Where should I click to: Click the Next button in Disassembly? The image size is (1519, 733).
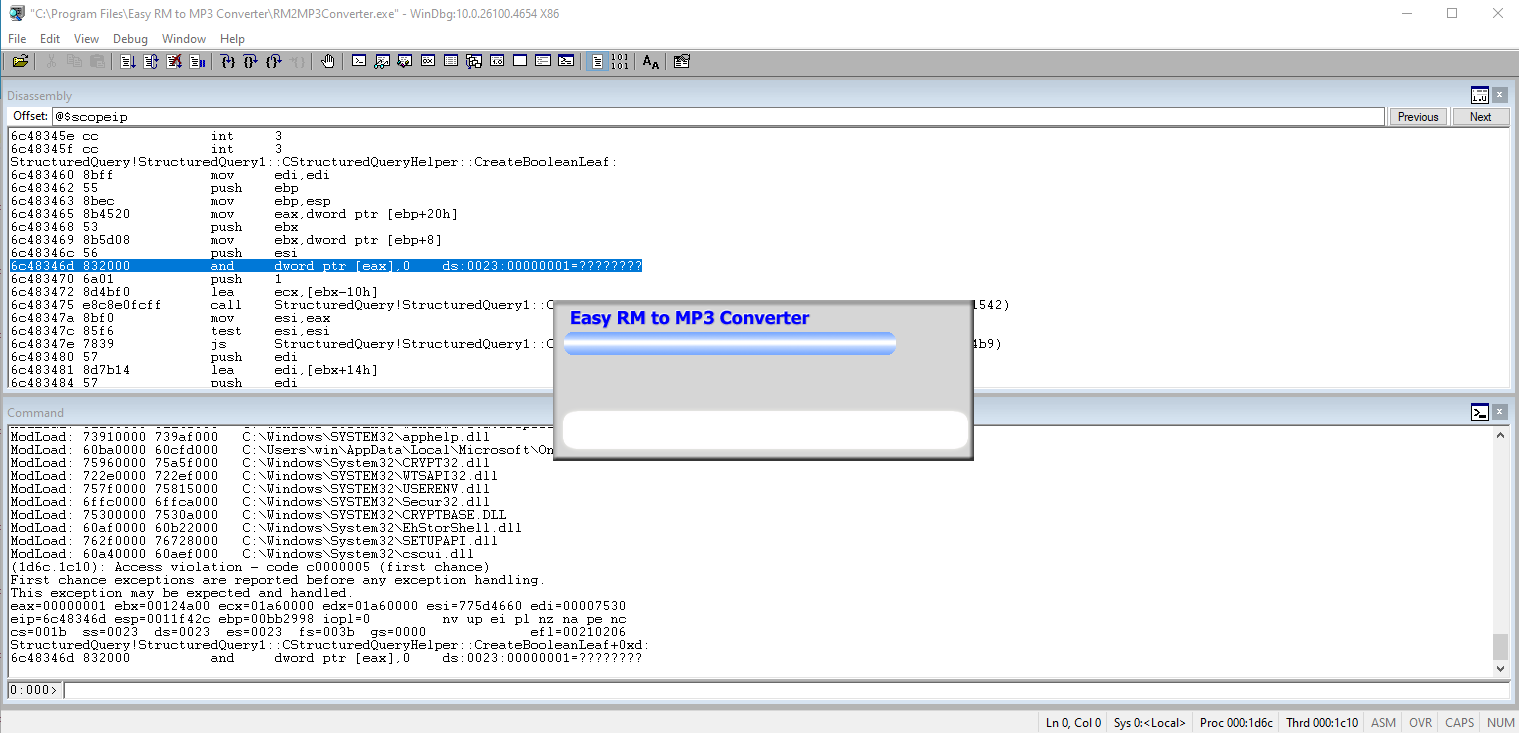1480,117
